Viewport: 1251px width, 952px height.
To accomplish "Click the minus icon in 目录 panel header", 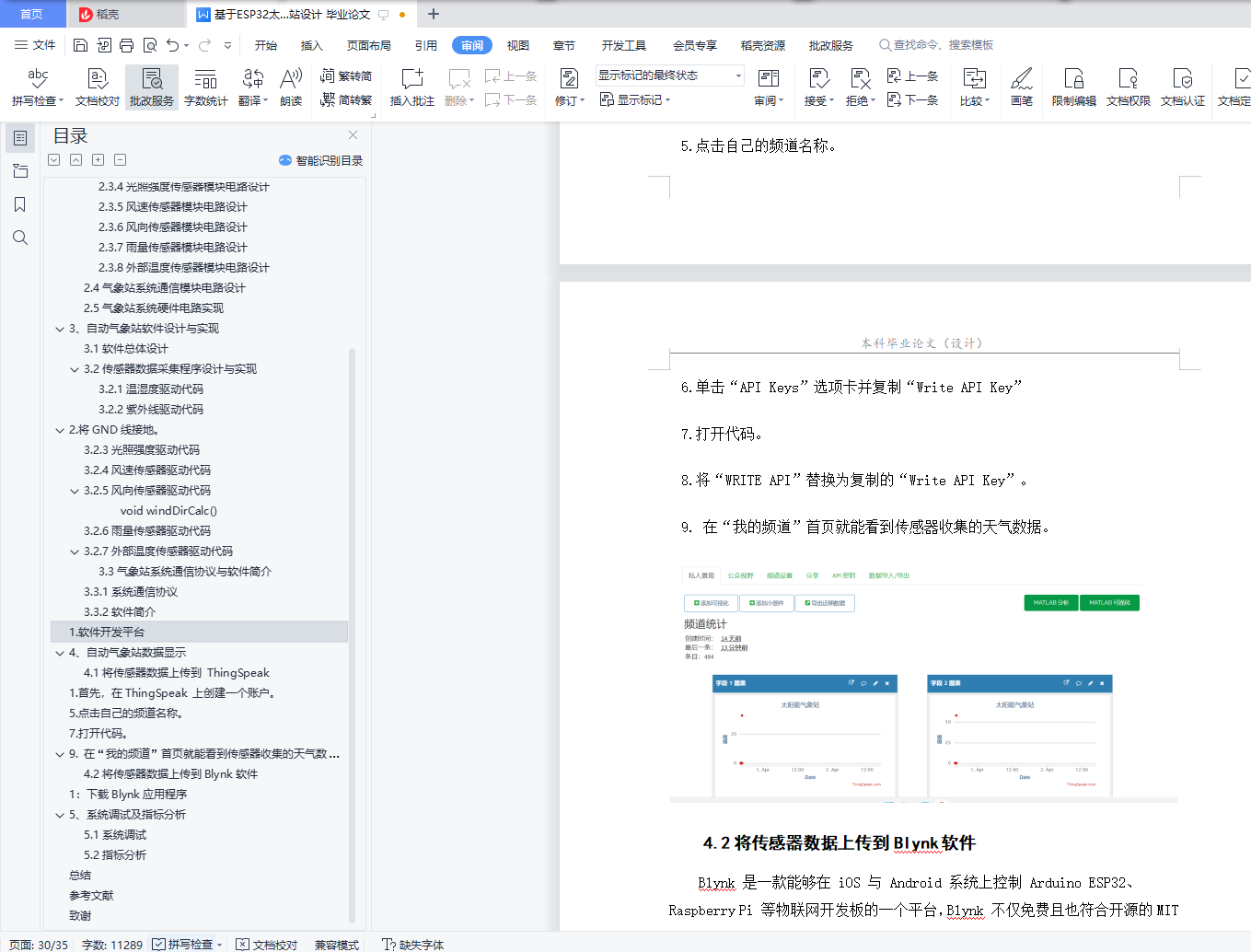I will [x=120, y=160].
